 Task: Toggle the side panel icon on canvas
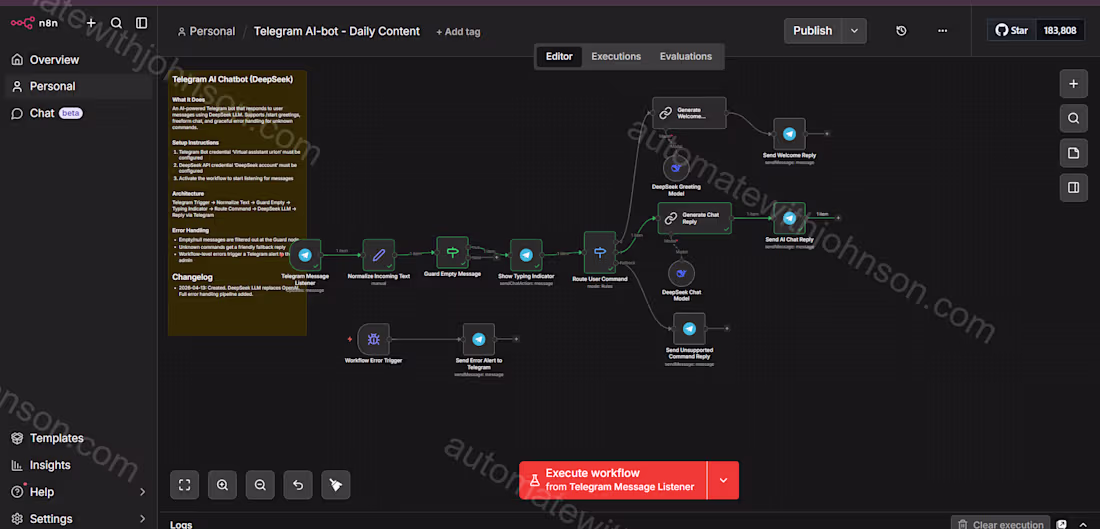click(1073, 187)
